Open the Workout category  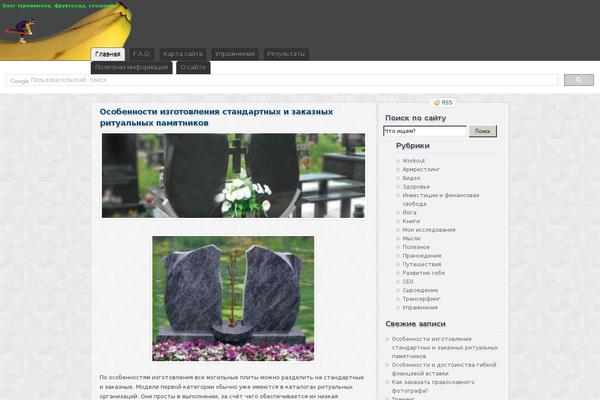point(413,161)
